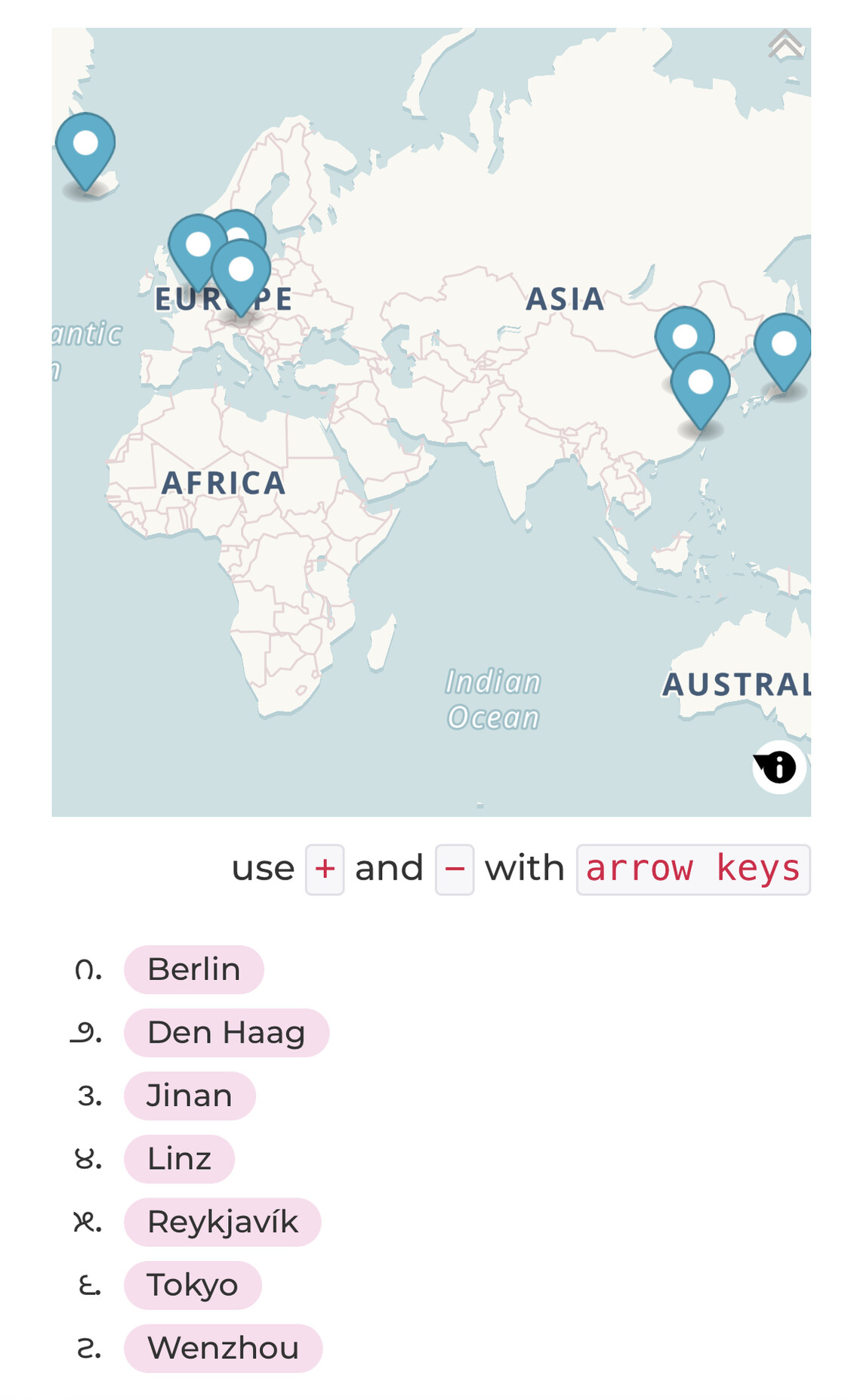The width and height of the screenshot is (845, 1400).
Task: Select the Jinan marker in northern China
Action: [x=684, y=338]
